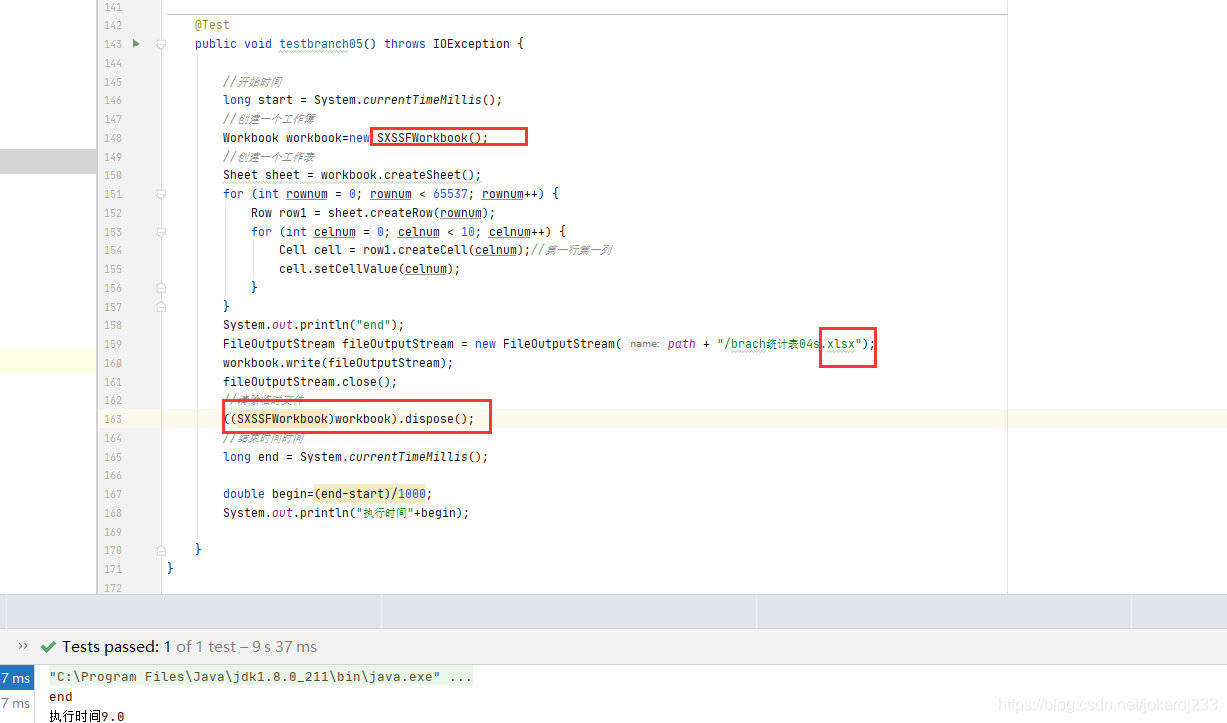This screenshot has height=723, width=1227.
Task: Click java.exe command line in console
Action: [x=260, y=677]
